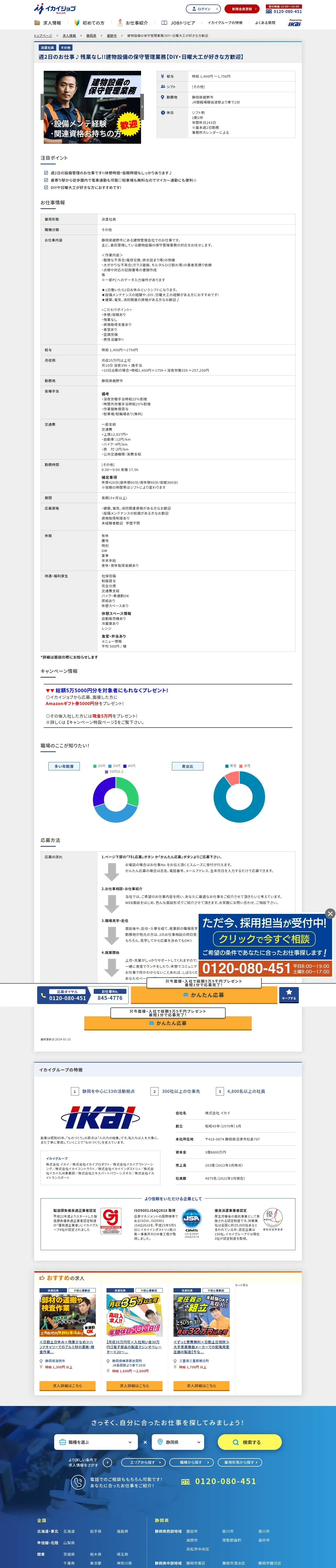Viewport: 336px width, 1568px height.
Task: Toggle the third 注目ポイント checkbox about DIY
Action: pos(46,187)
